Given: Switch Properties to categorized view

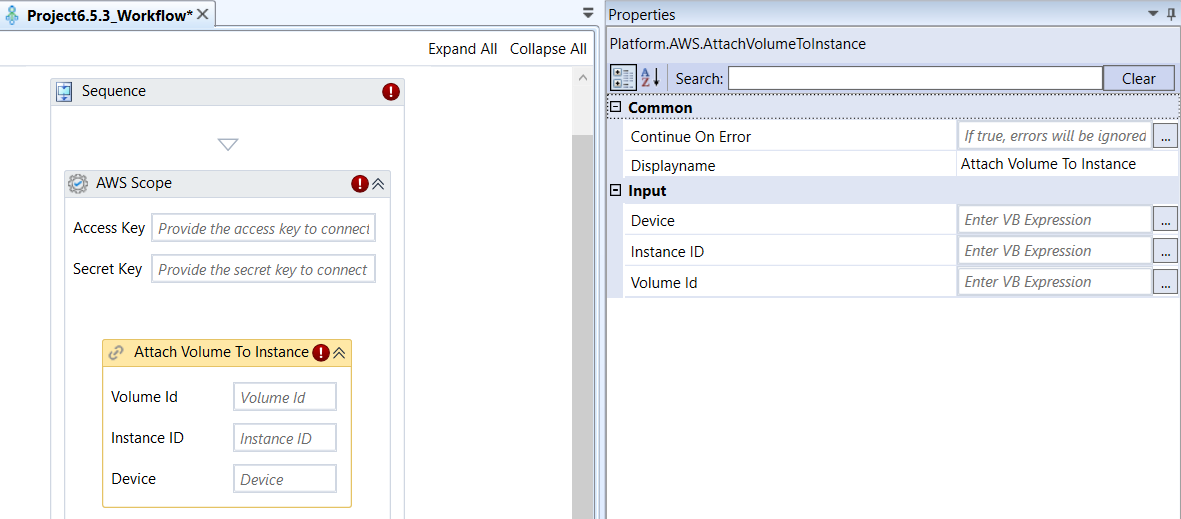Looking at the screenshot, I should coord(623,78).
